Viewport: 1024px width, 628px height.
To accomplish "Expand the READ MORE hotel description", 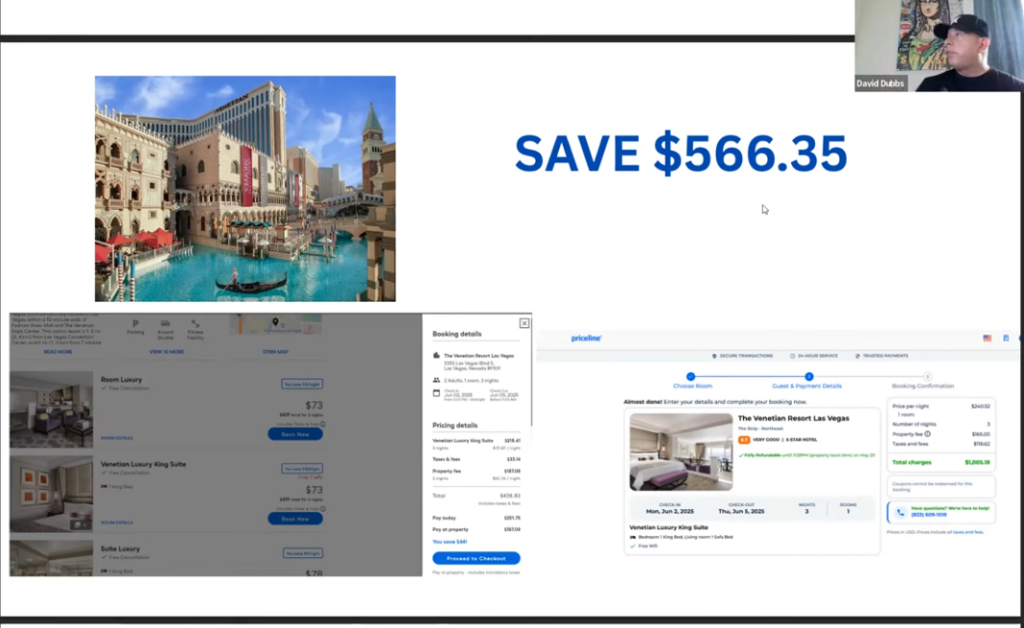I will point(57,352).
